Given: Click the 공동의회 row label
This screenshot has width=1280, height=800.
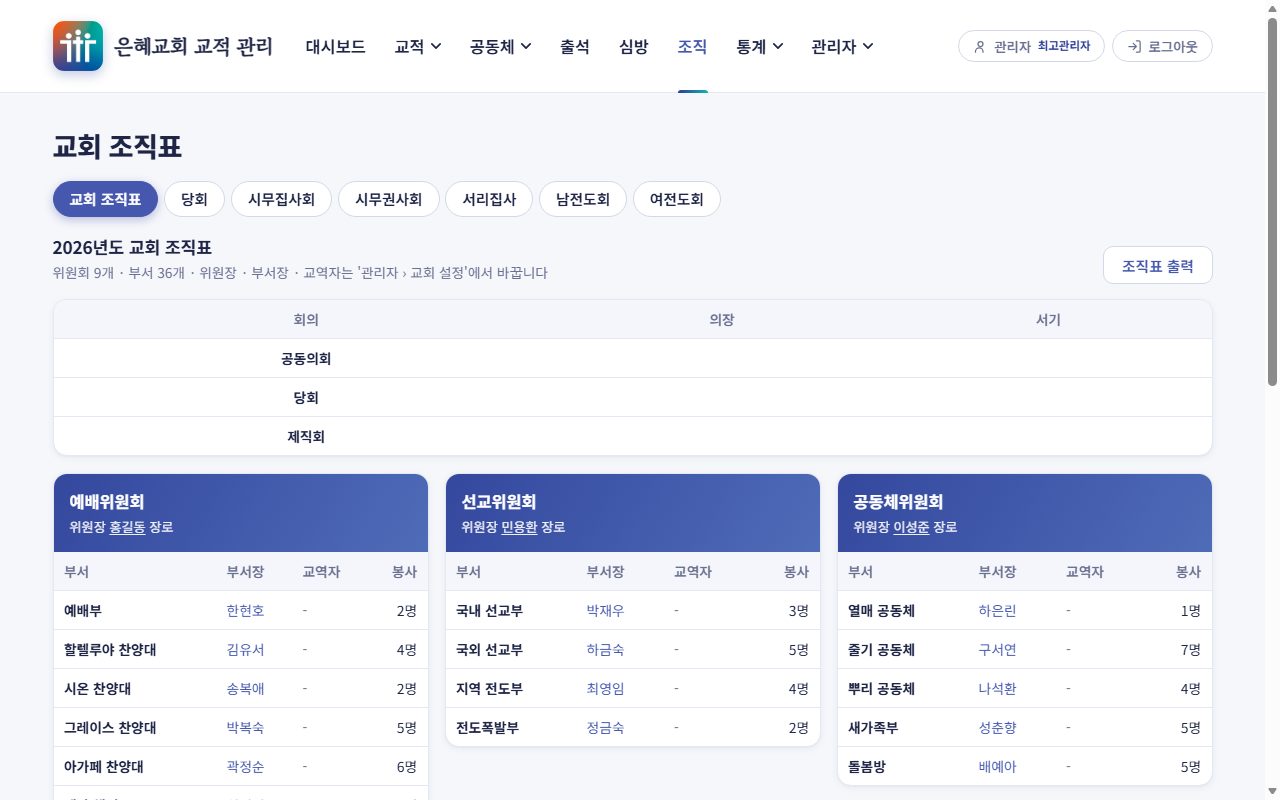Looking at the screenshot, I should click(306, 359).
